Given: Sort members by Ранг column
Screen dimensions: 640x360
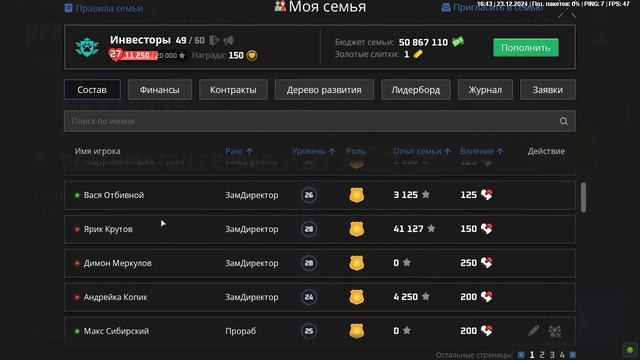Looking at the screenshot, I should [239, 151].
